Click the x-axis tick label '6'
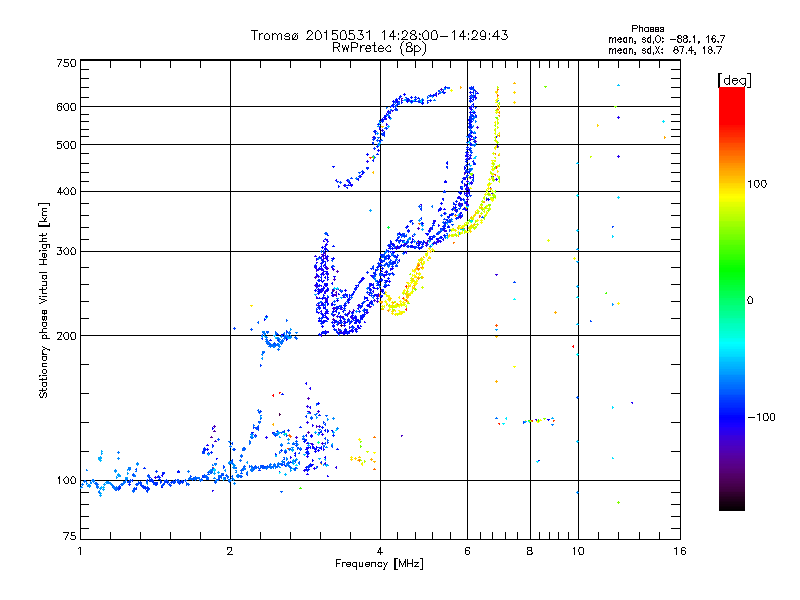The height and width of the screenshot is (600, 800). click(x=467, y=551)
